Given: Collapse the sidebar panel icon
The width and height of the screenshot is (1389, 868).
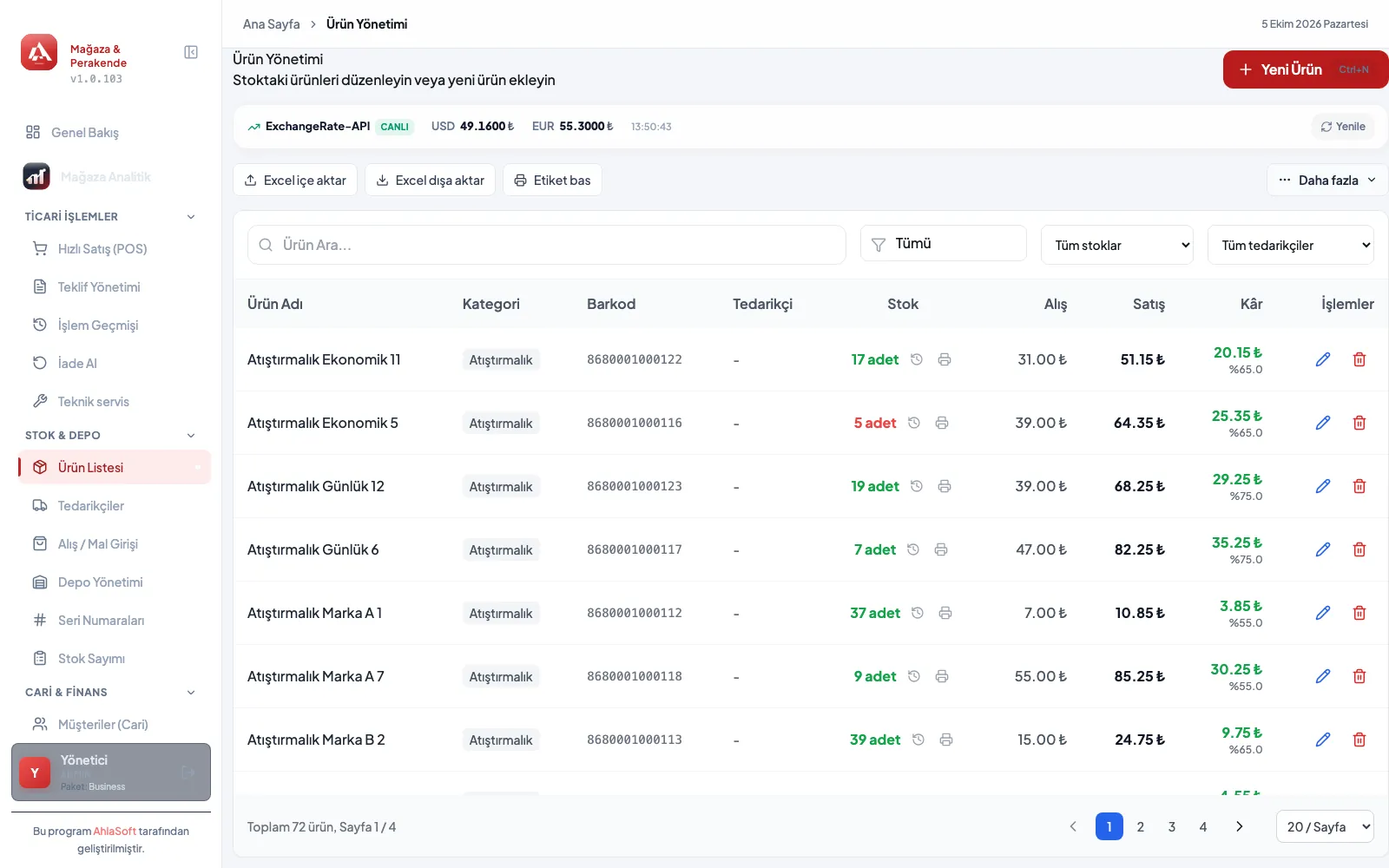Looking at the screenshot, I should point(191,52).
